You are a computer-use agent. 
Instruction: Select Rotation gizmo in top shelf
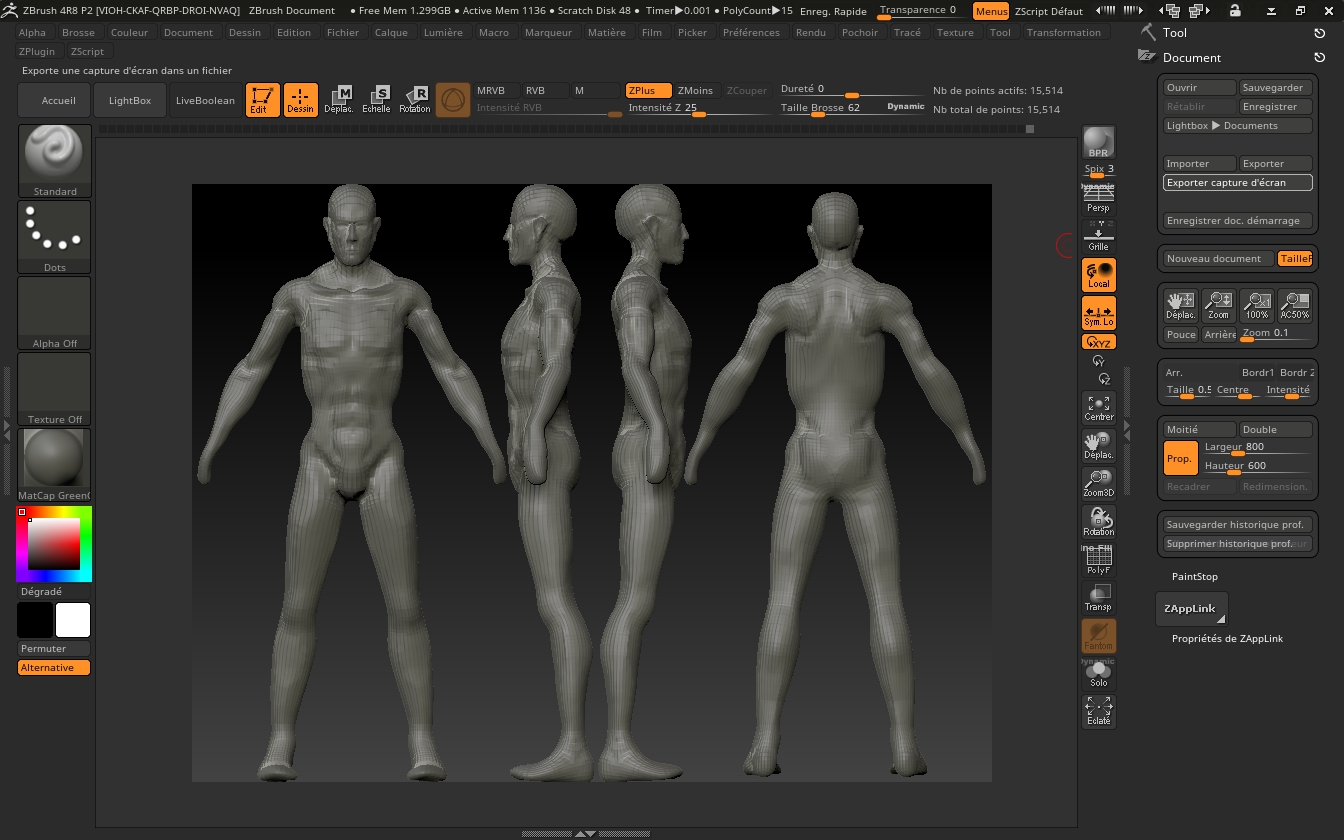point(415,100)
